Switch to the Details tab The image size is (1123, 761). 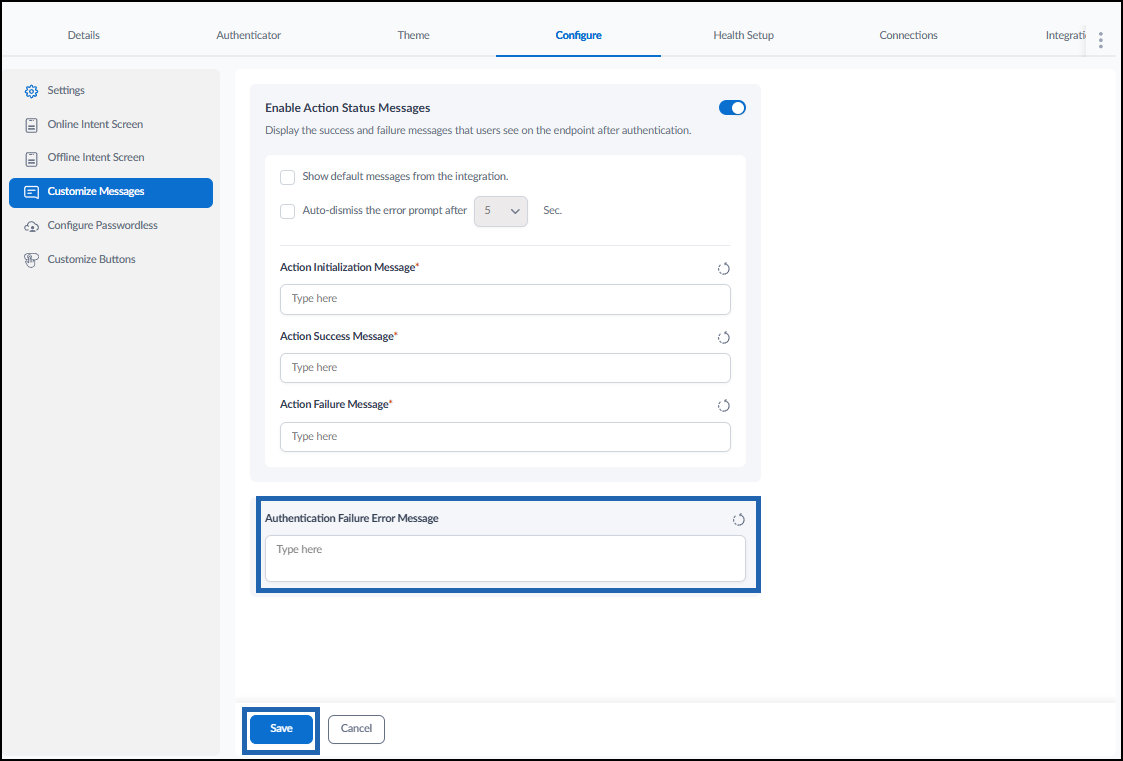[84, 35]
